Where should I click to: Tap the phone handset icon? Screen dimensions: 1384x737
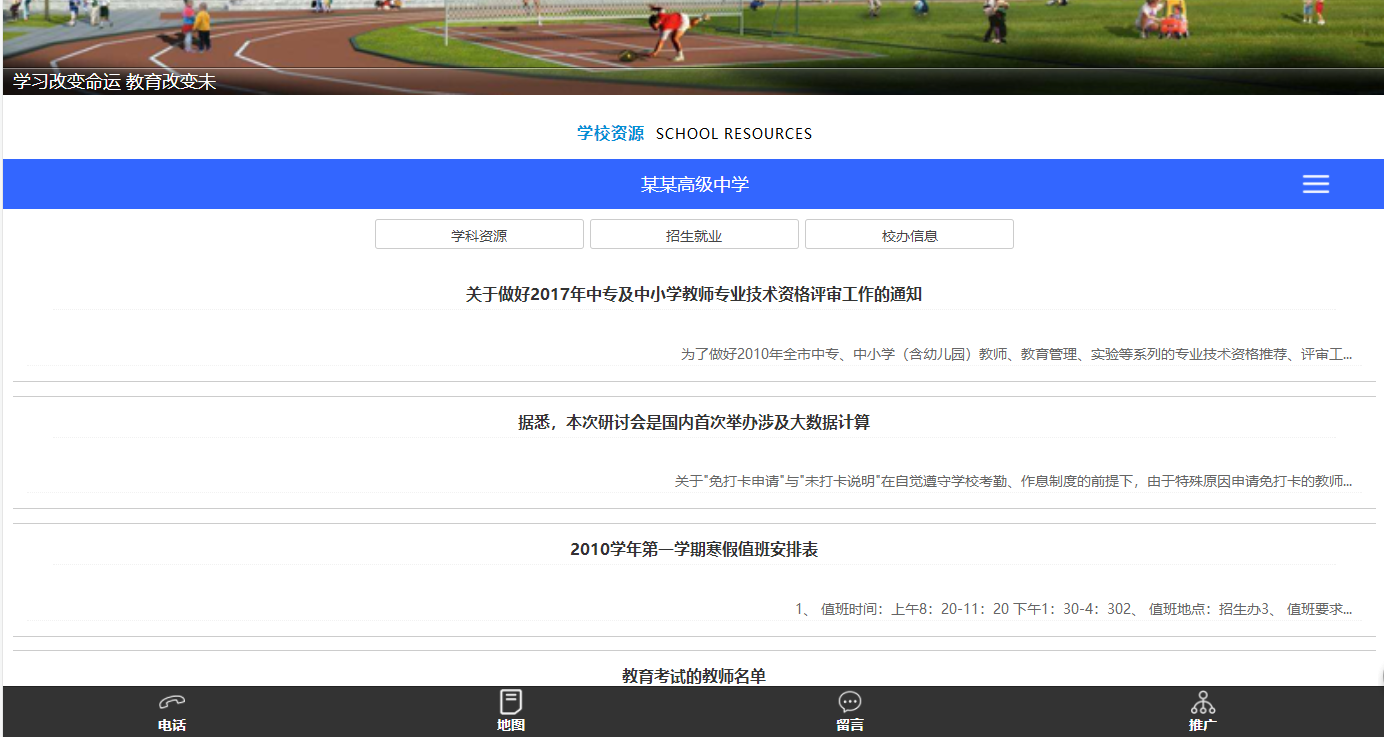[172, 702]
